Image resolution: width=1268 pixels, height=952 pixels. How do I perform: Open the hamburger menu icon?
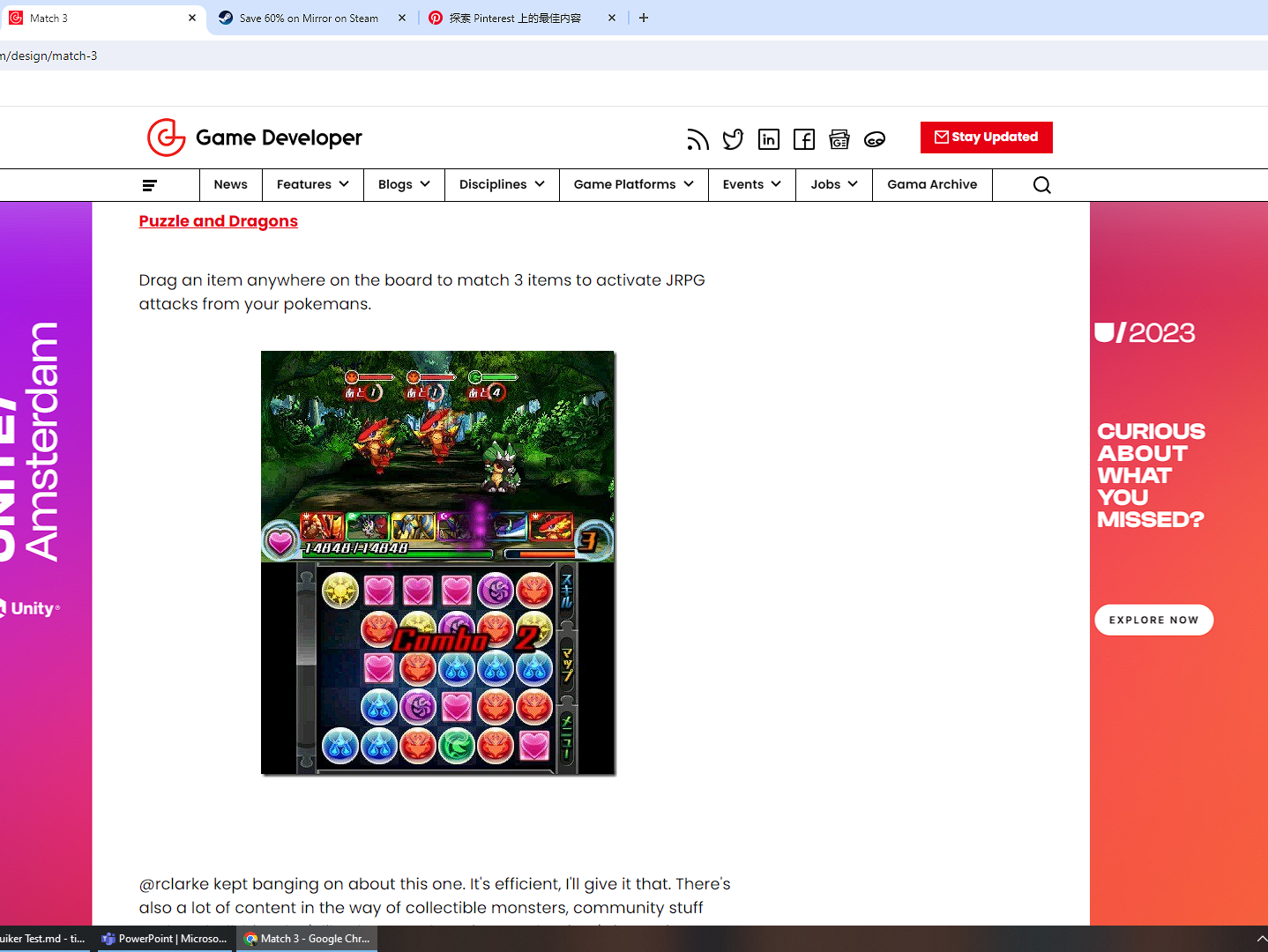(x=150, y=185)
